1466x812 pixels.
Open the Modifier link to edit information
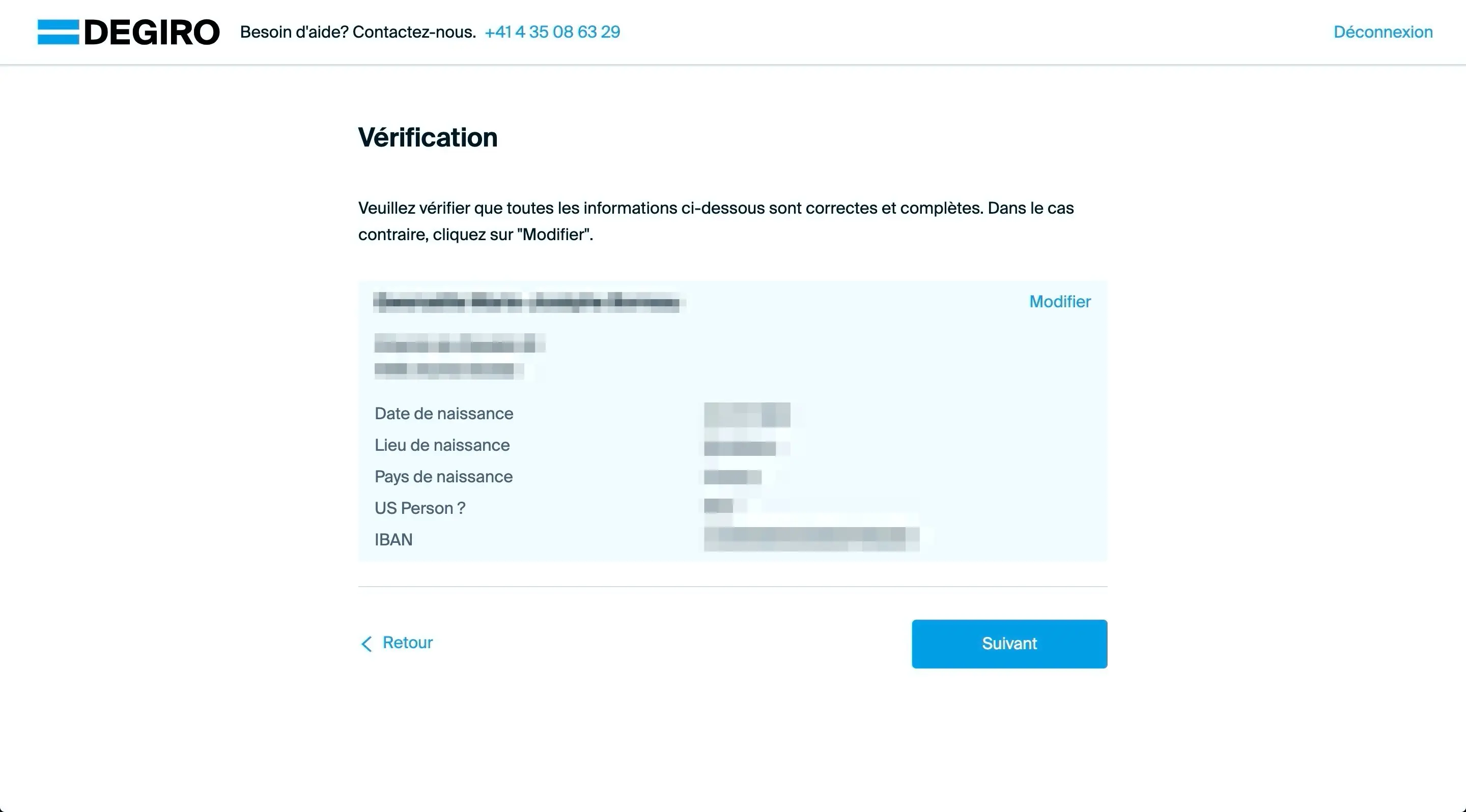pyautogui.click(x=1060, y=301)
